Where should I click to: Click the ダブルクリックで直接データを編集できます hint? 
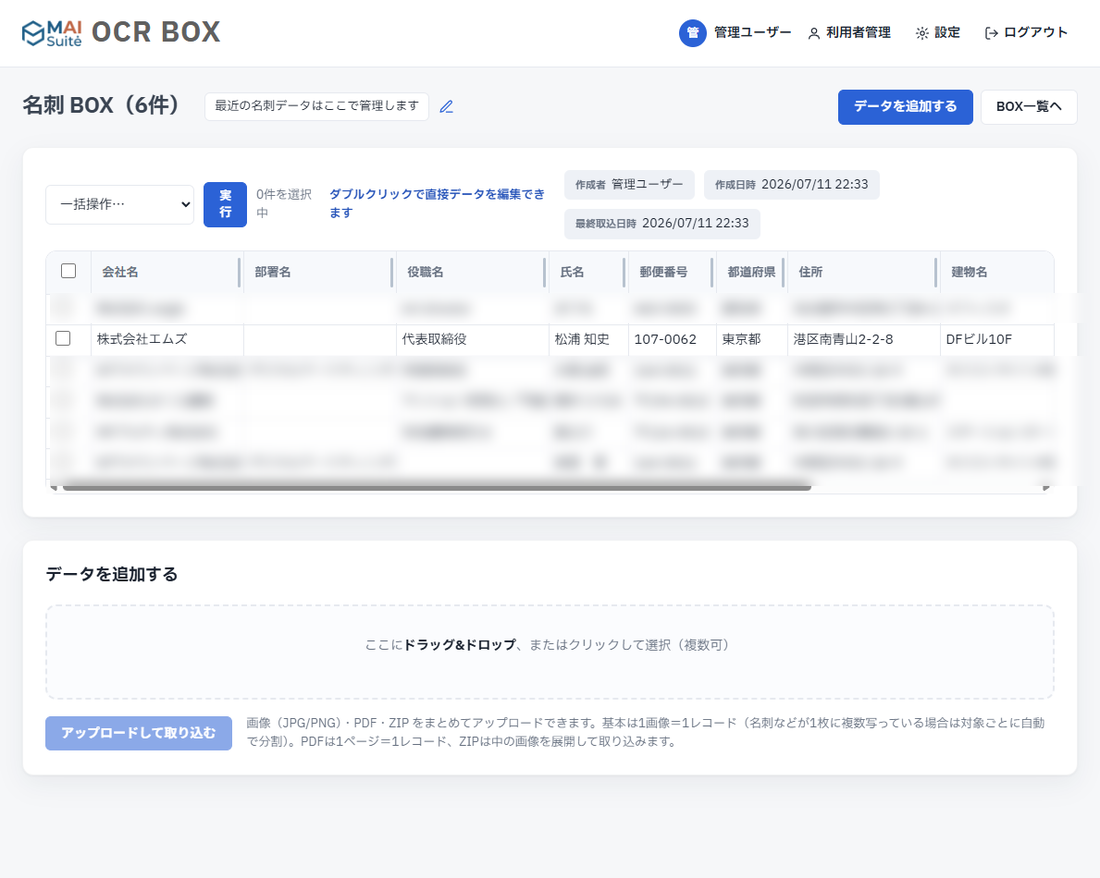point(437,203)
